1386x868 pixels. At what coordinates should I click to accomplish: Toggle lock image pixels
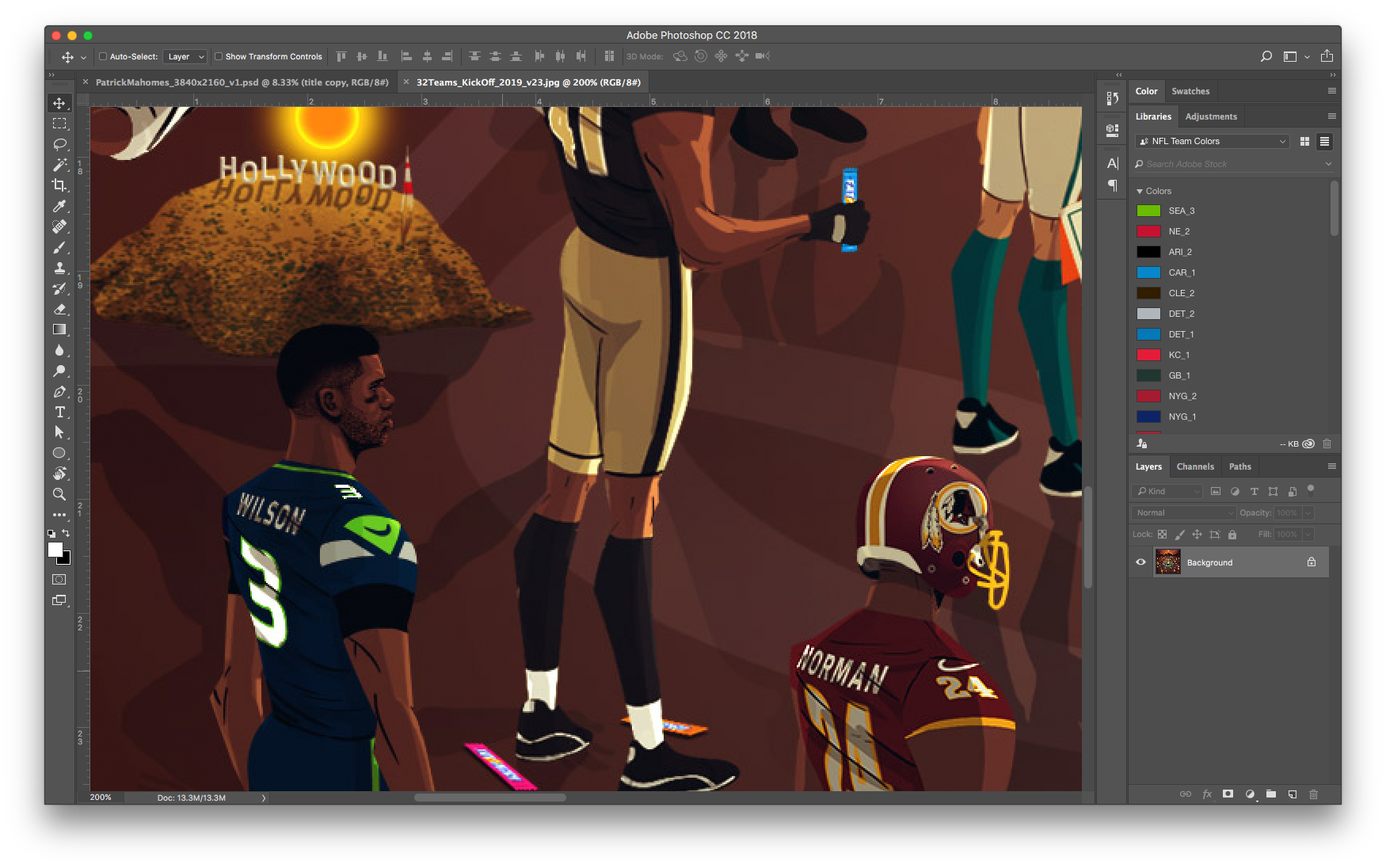click(1179, 535)
